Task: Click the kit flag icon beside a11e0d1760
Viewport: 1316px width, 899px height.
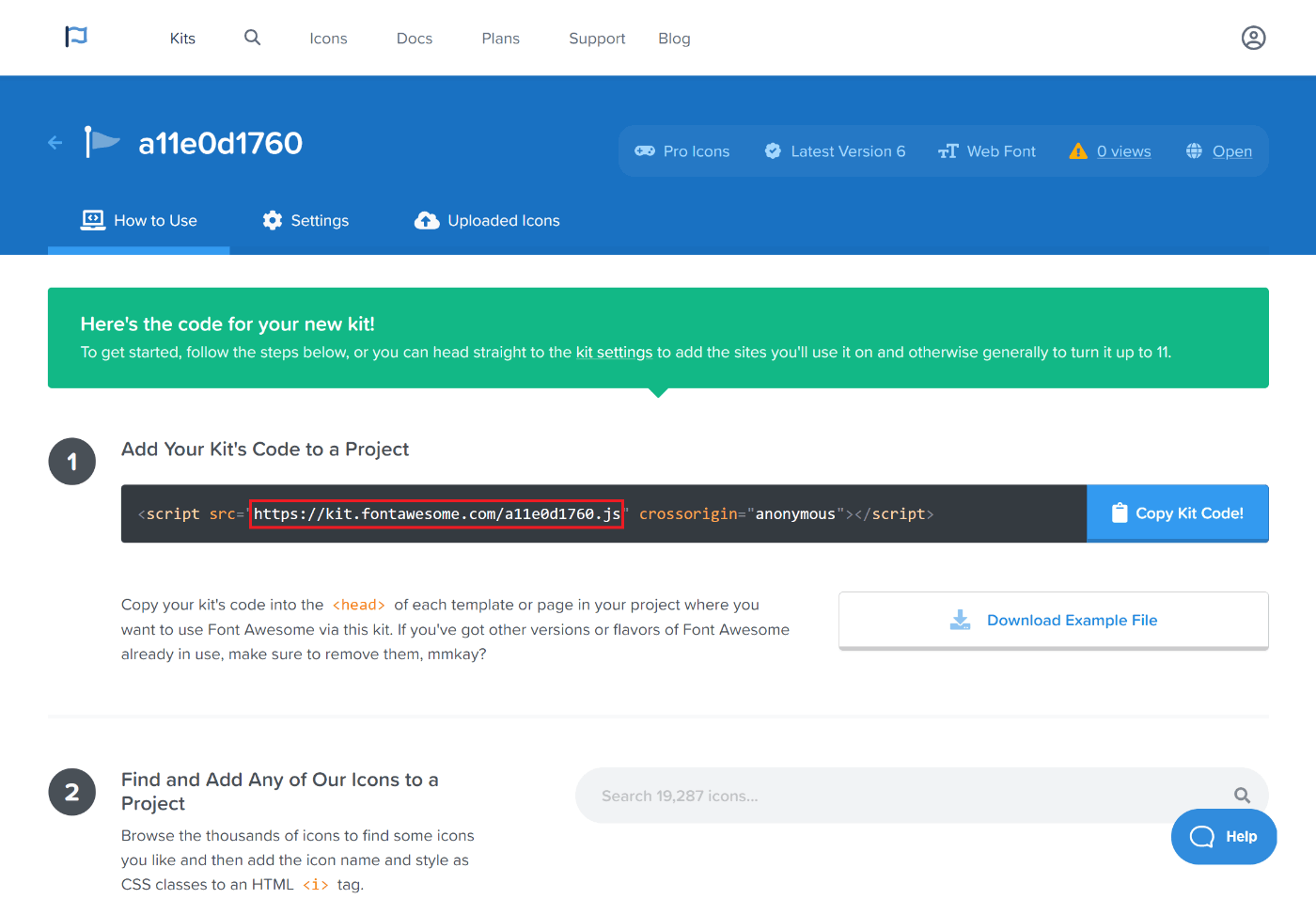Action: 102,142
